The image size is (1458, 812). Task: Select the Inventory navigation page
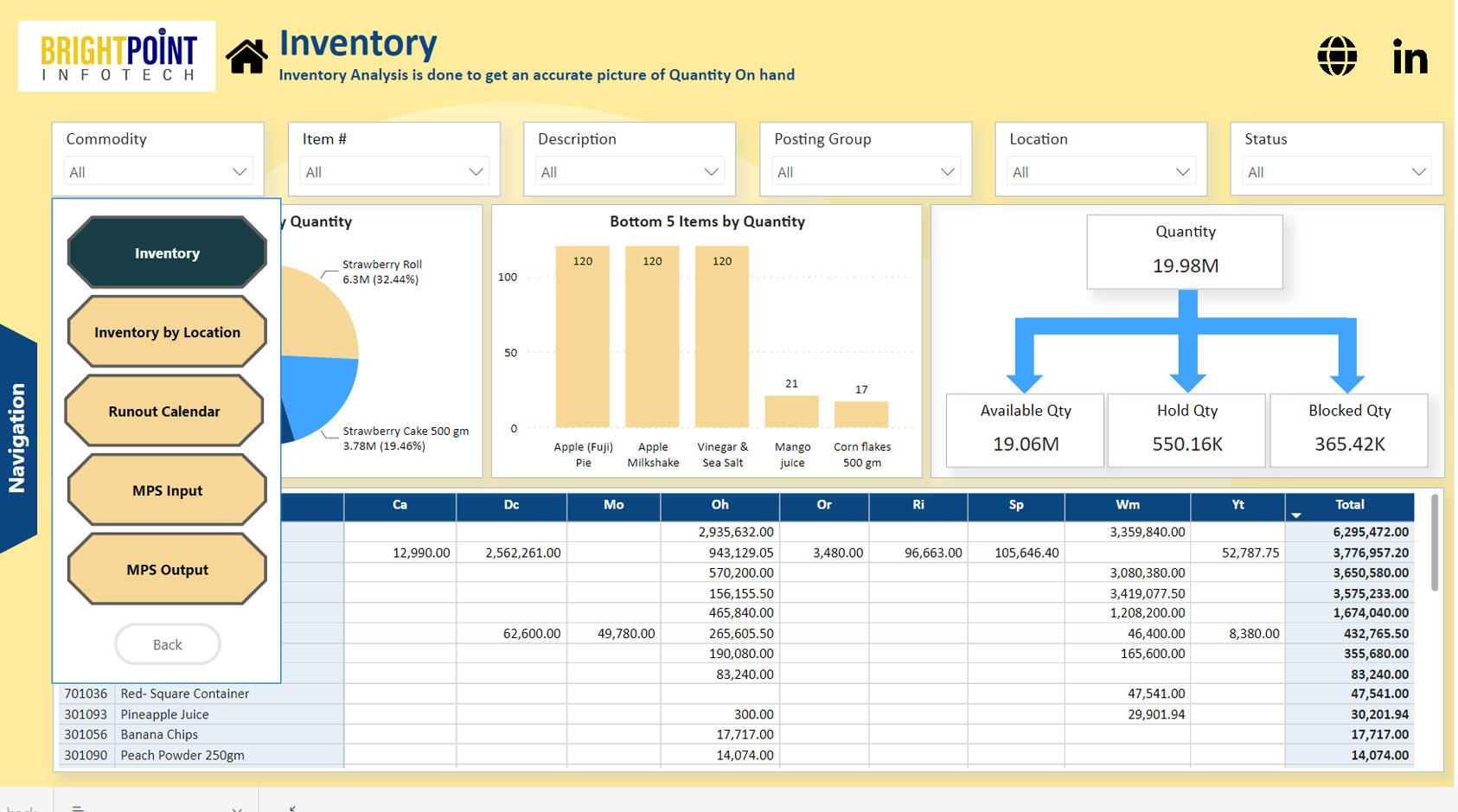167,253
